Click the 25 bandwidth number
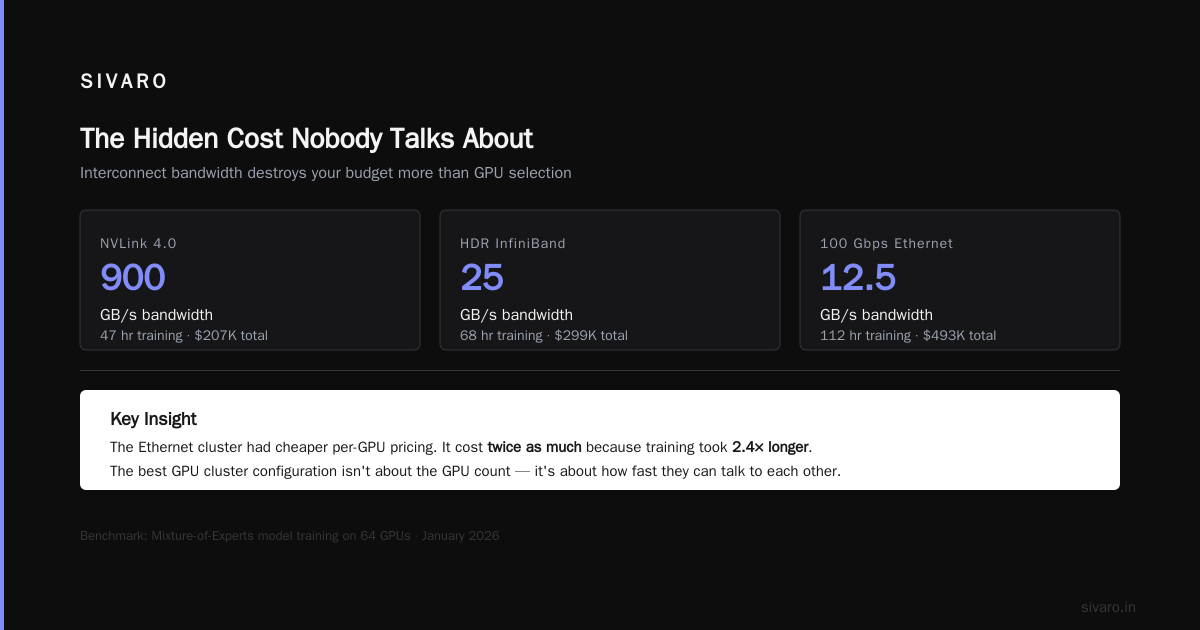 (x=482, y=277)
